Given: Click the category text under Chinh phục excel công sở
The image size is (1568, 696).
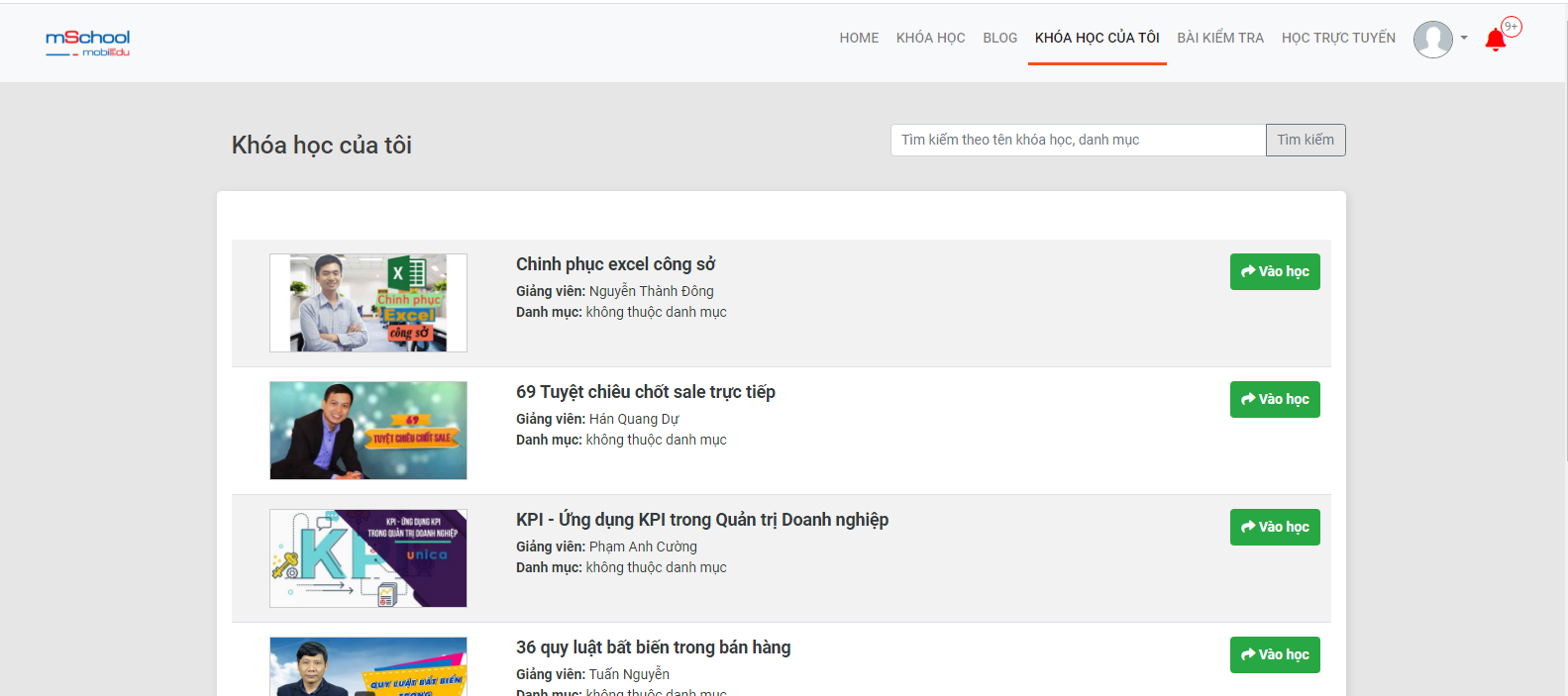Looking at the screenshot, I should [x=657, y=312].
